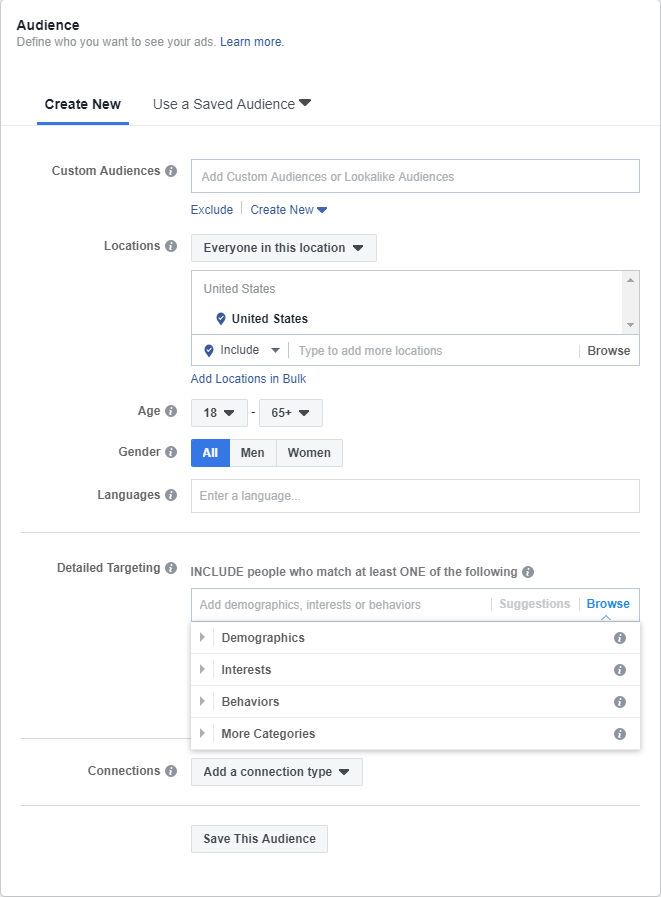Click Add Locations in Bulk link
This screenshot has width=661, height=897.
[x=248, y=379]
